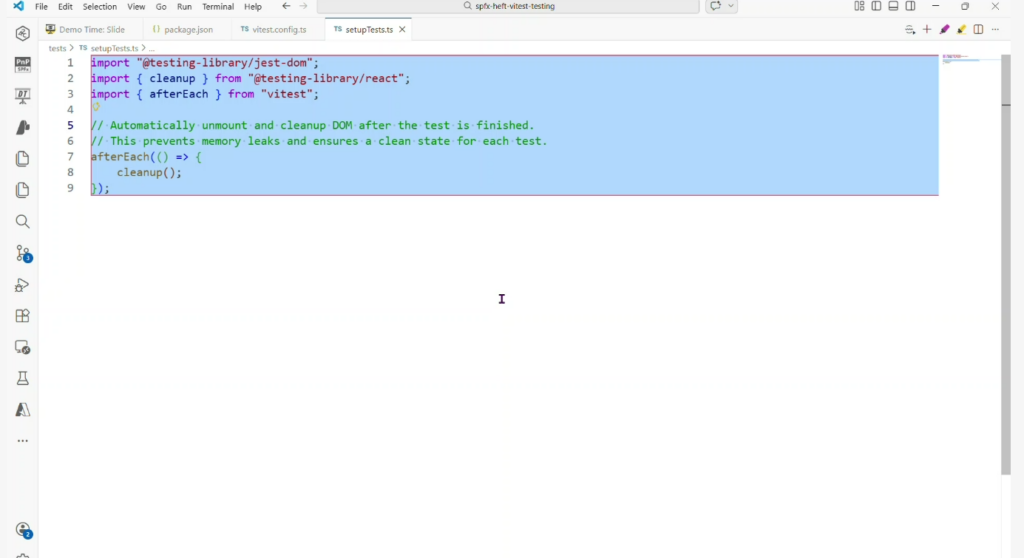Open the Remote Explorer view
Screen dimensions: 1024x558
(x=22, y=347)
